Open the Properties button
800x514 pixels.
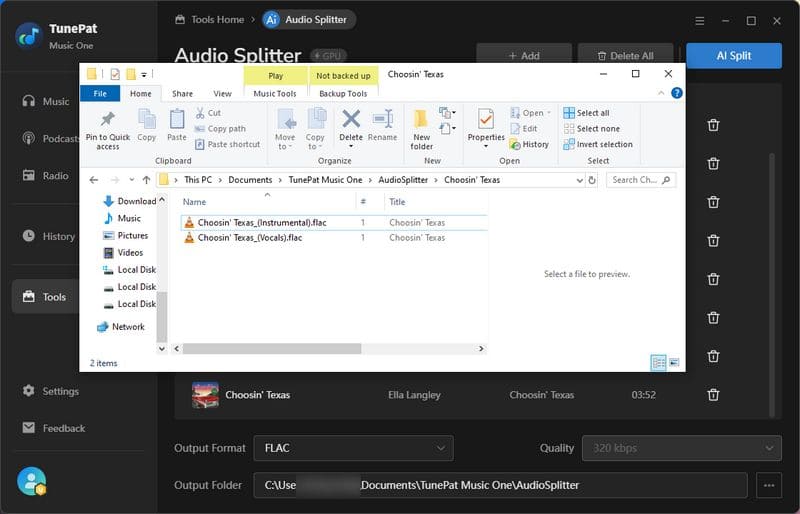(486, 129)
